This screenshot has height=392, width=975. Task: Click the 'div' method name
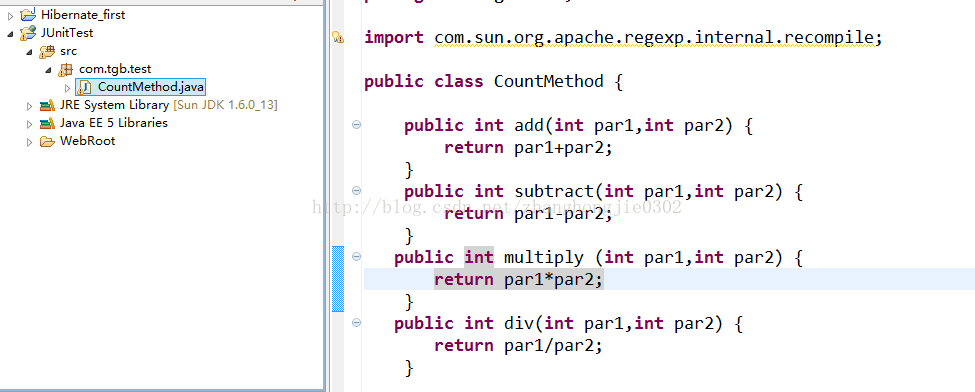click(519, 324)
